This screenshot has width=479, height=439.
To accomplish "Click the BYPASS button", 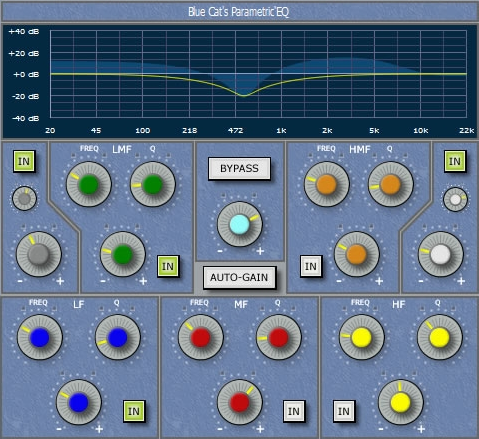I will pyautogui.click(x=239, y=169).
